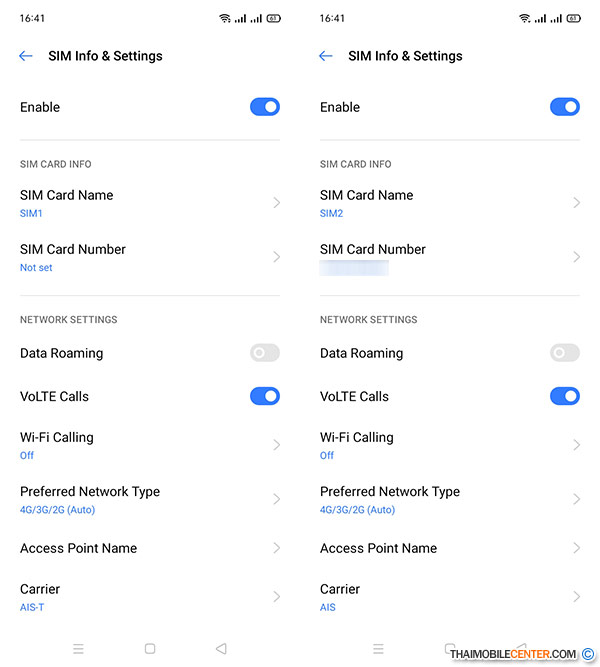The image size is (600, 667).
Task: Turn off VoLTE Calls for SIM2
Action: click(x=565, y=396)
